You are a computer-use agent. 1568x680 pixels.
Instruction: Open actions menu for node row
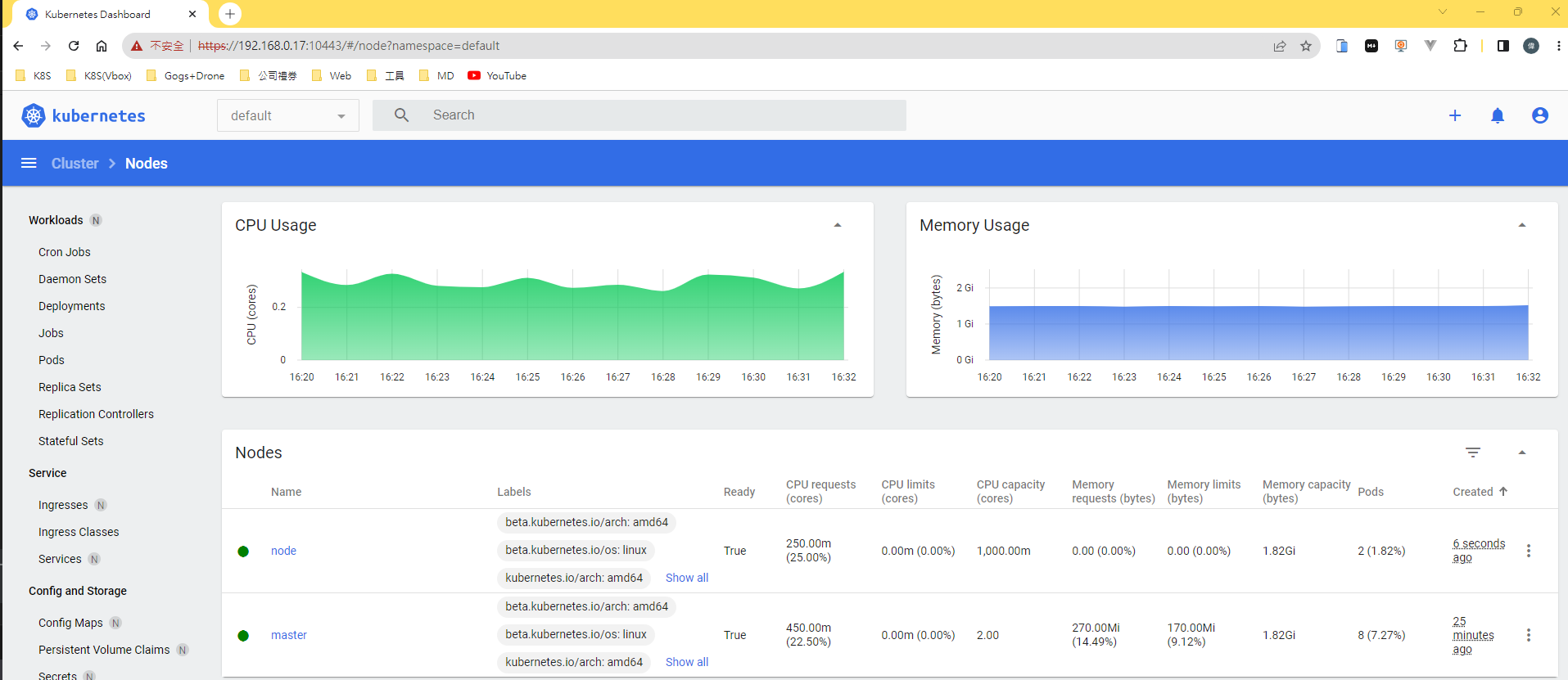pos(1529,551)
